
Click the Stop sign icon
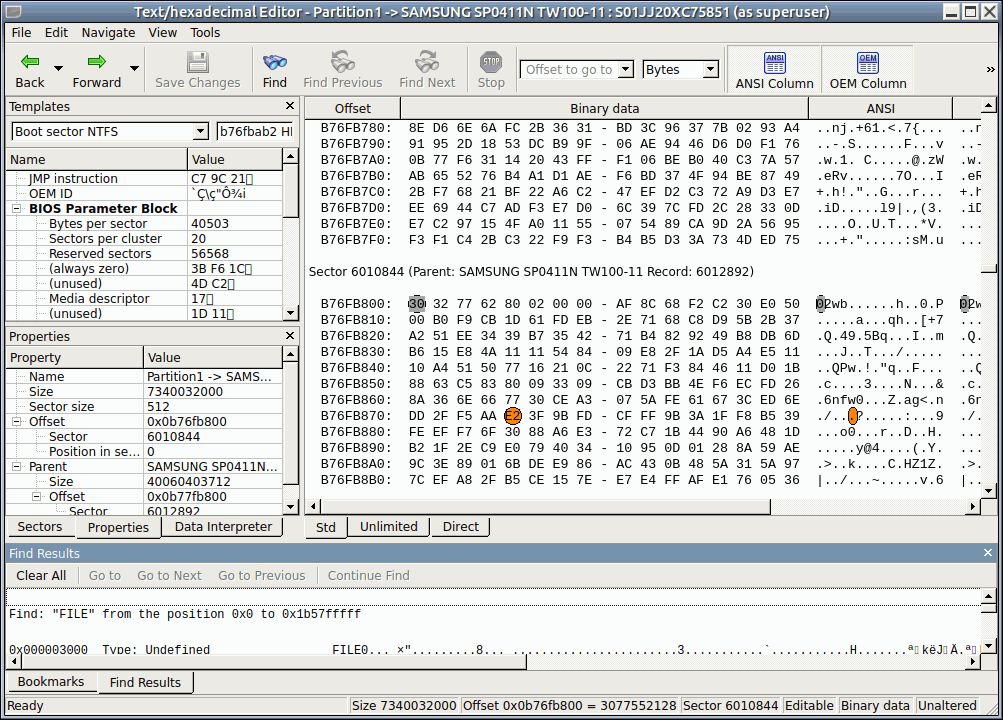coord(491,62)
